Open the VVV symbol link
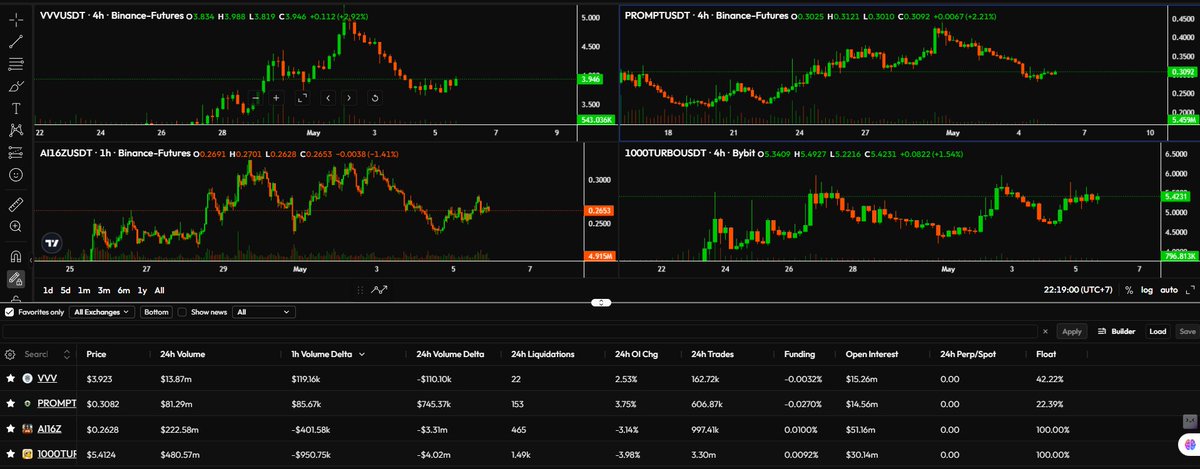Image resolution: width=1200 pixels, height=469 pixels. click(46, 378)
